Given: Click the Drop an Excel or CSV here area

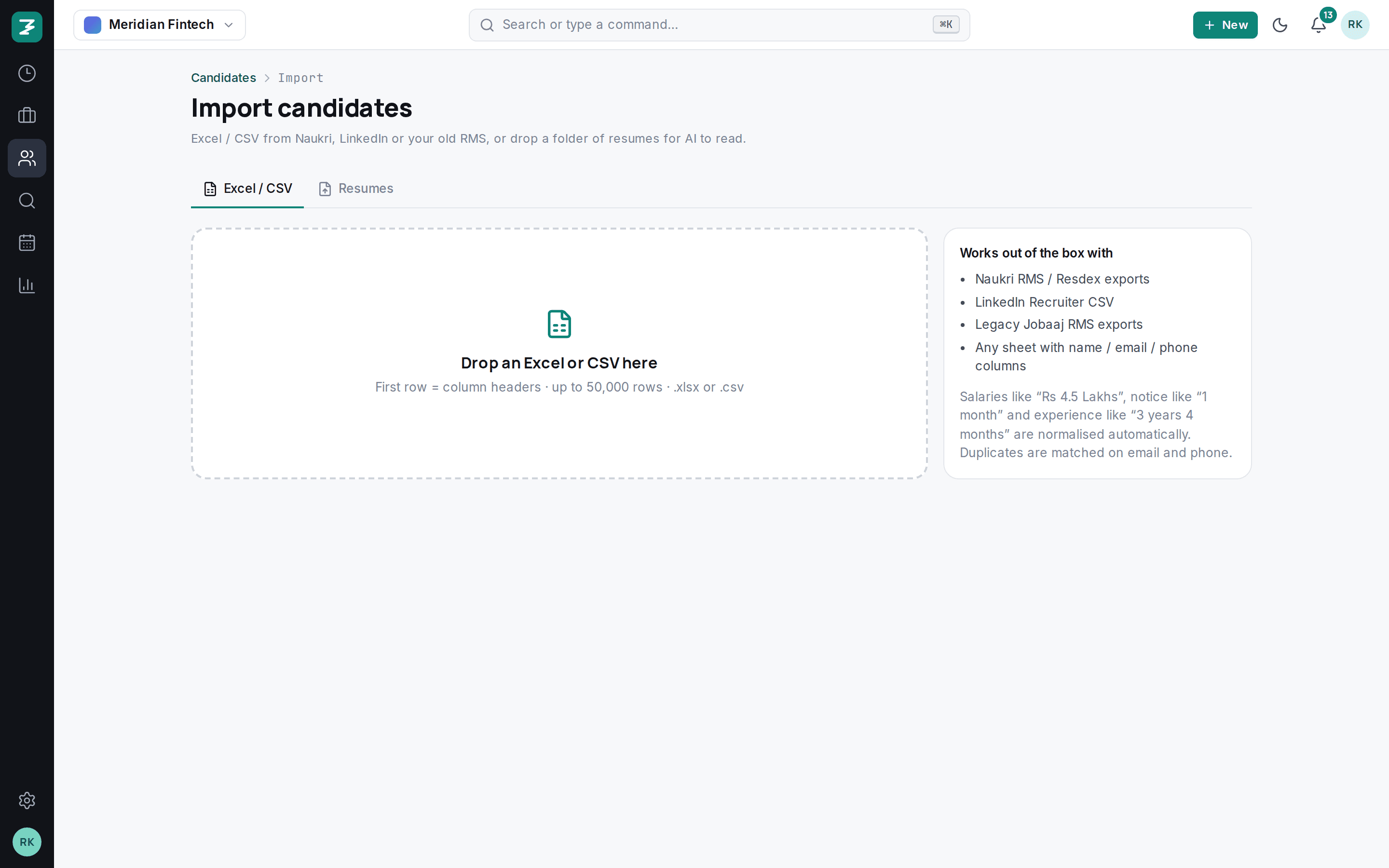Looking at the screenshot, I should click(x=559, y=353).
